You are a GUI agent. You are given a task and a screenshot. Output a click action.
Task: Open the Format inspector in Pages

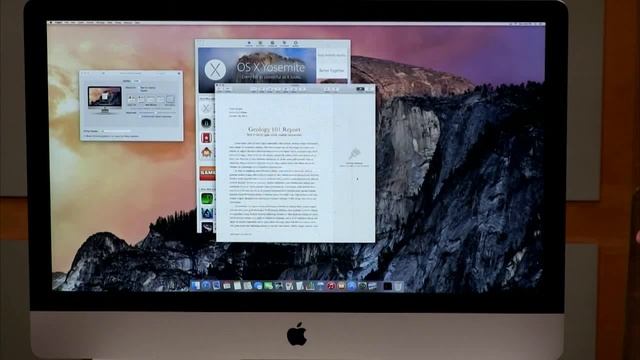pyautogui.click(x=360, y=89)
